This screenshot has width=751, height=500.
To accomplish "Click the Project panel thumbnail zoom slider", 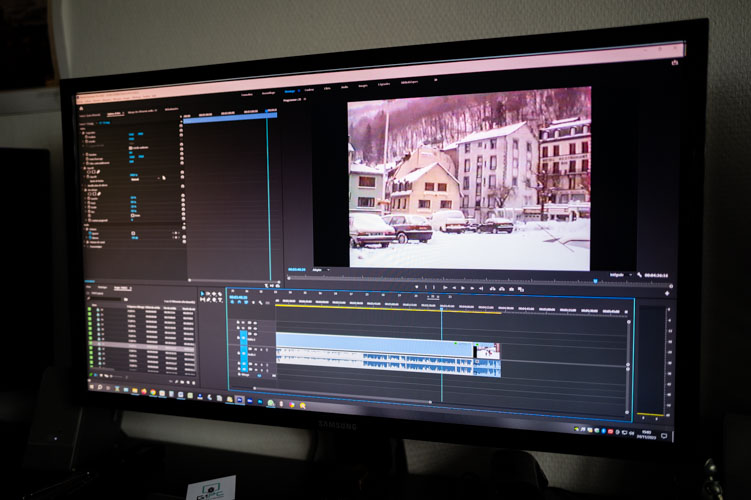I will coord(117,377).
